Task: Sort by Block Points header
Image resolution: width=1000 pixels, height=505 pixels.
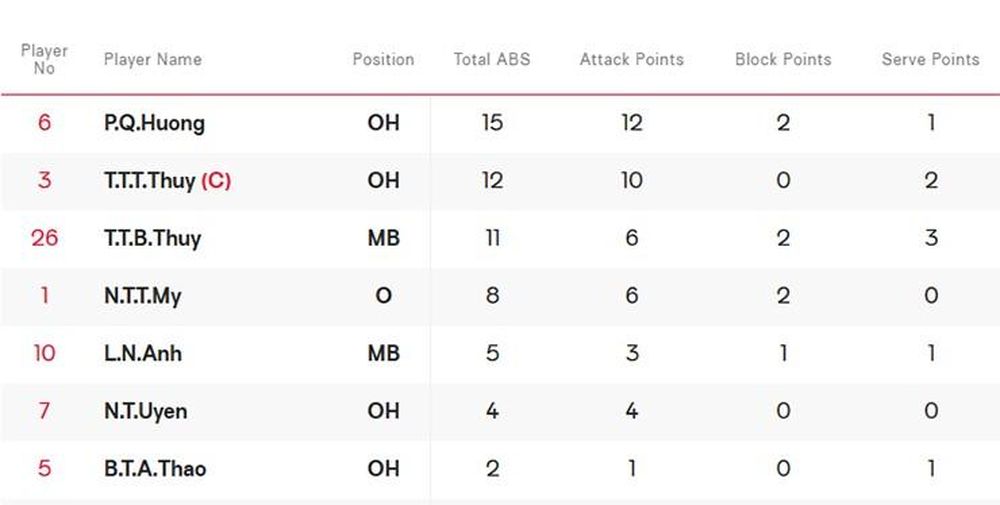Action: [783, 59]
